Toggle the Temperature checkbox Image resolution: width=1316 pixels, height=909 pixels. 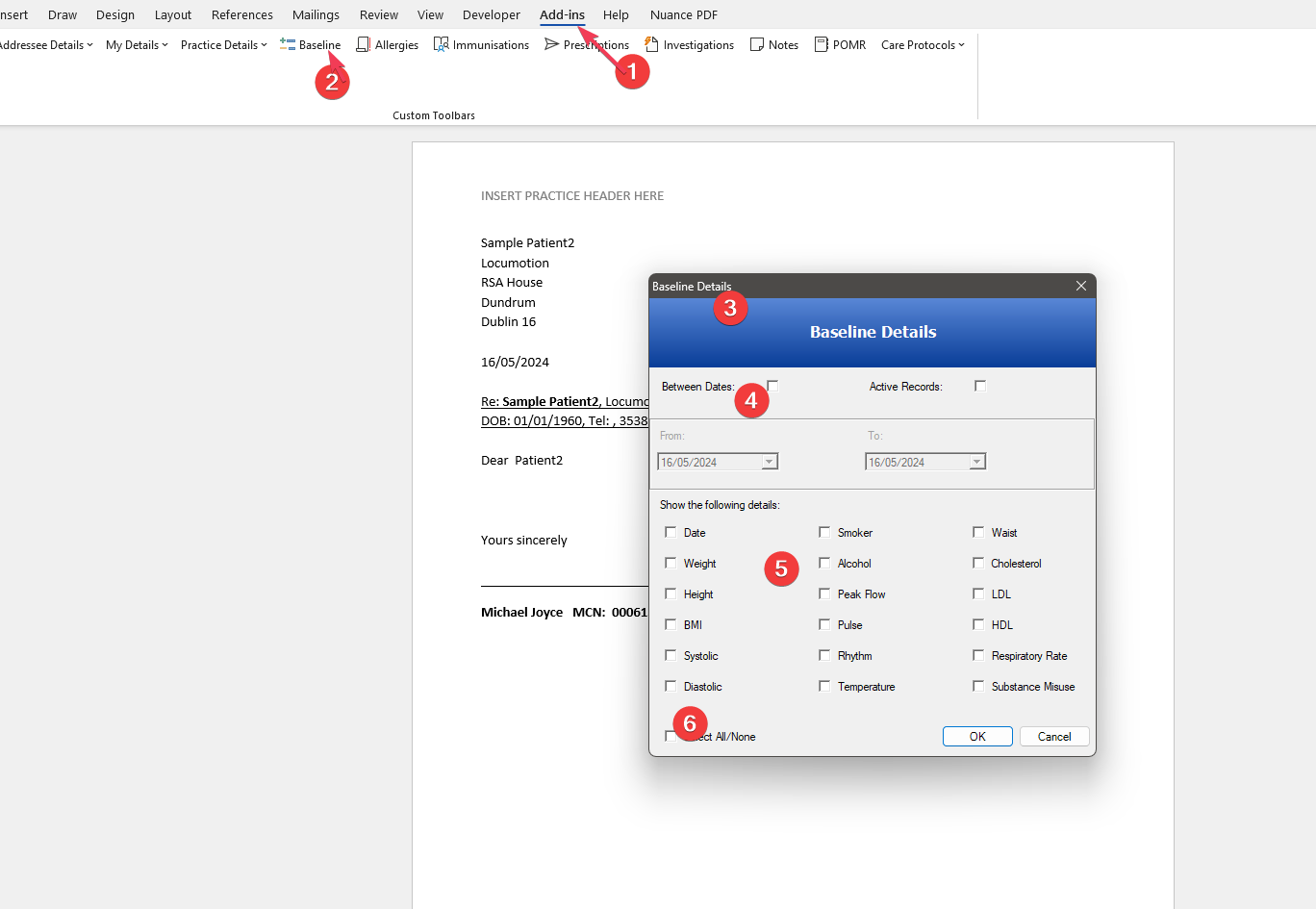click(x=824, y=686)
